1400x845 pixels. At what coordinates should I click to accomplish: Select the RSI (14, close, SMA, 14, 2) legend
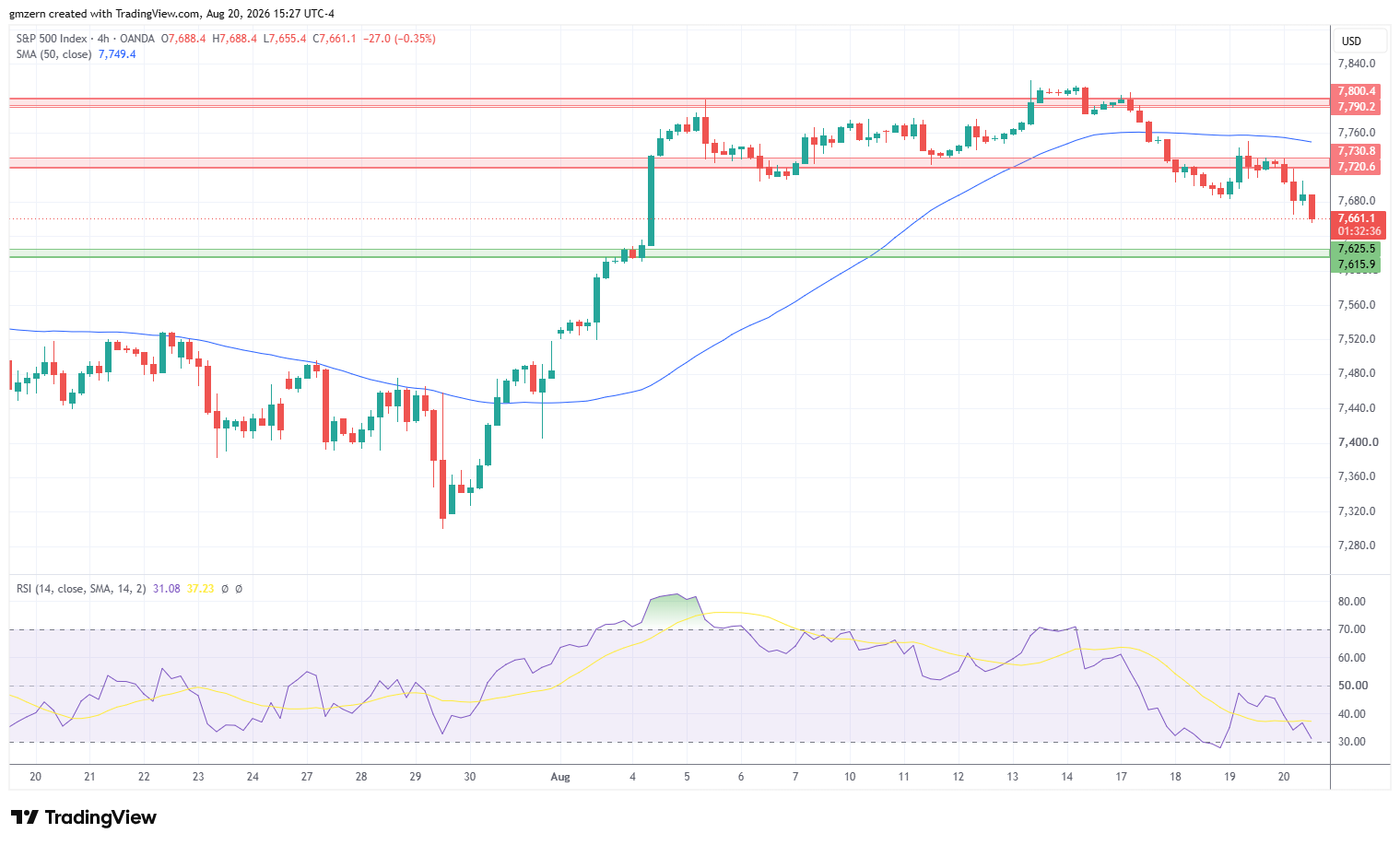coord(81,588)
